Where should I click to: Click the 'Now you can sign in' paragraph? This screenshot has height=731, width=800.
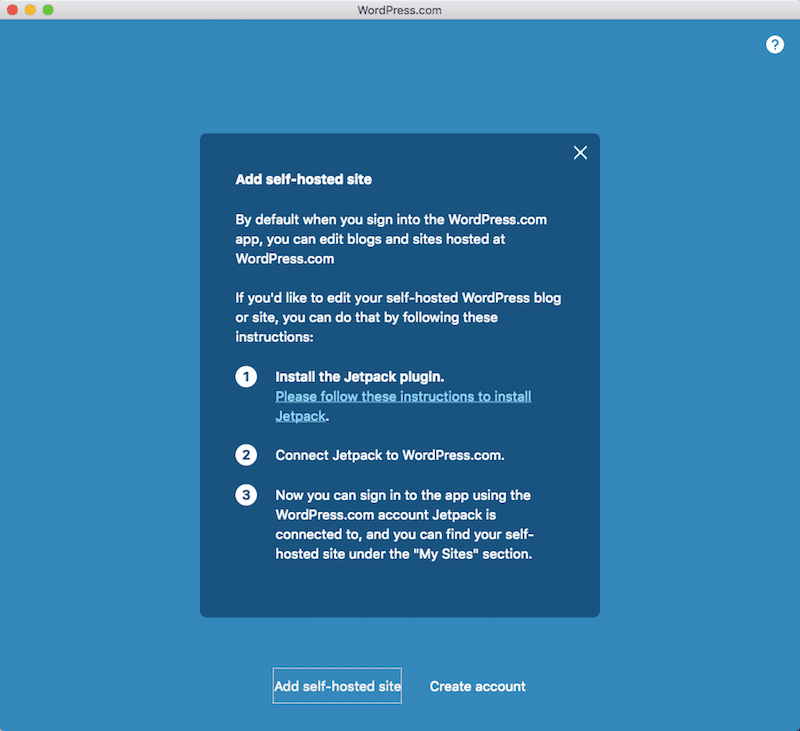[405, 524]
